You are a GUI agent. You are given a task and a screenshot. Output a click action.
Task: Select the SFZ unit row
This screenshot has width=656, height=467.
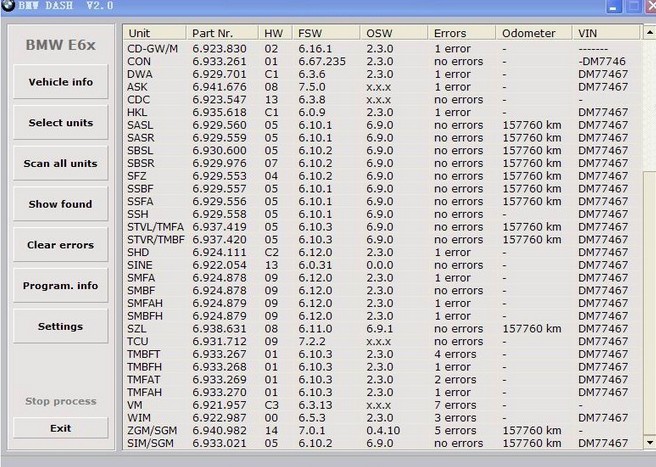click(383, 176)
